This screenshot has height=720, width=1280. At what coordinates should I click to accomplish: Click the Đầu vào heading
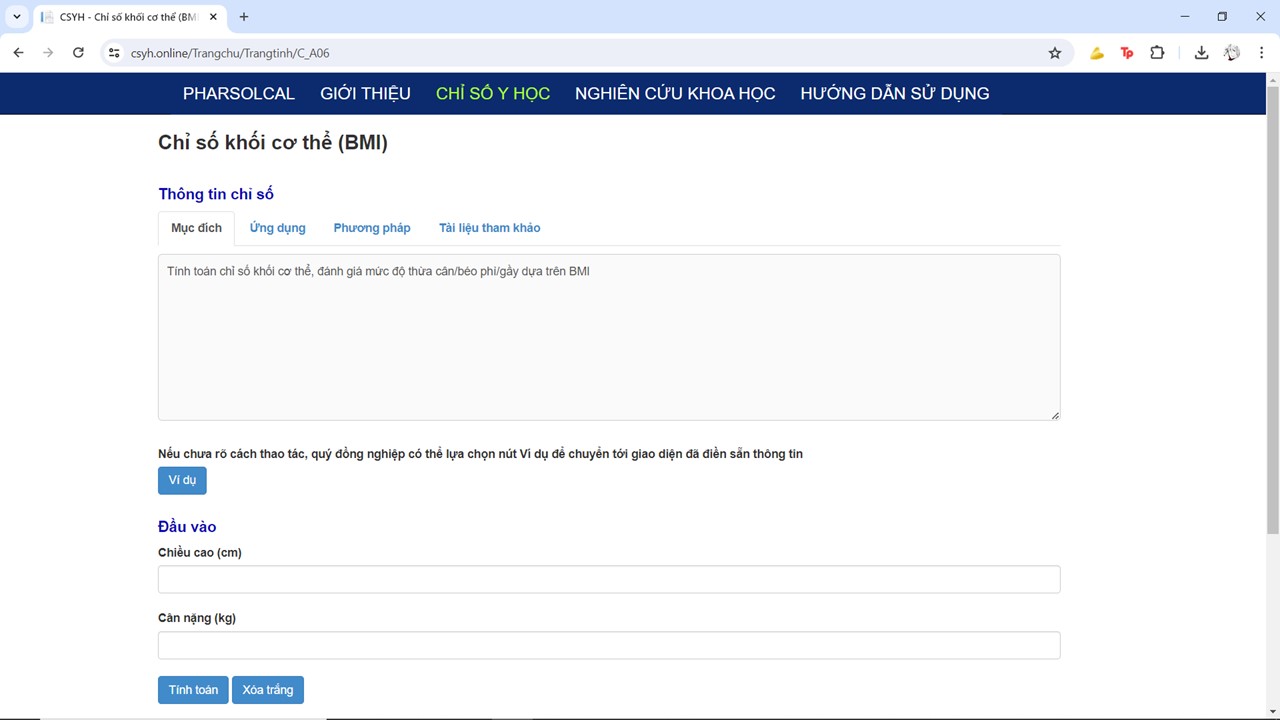coord(187,527)
